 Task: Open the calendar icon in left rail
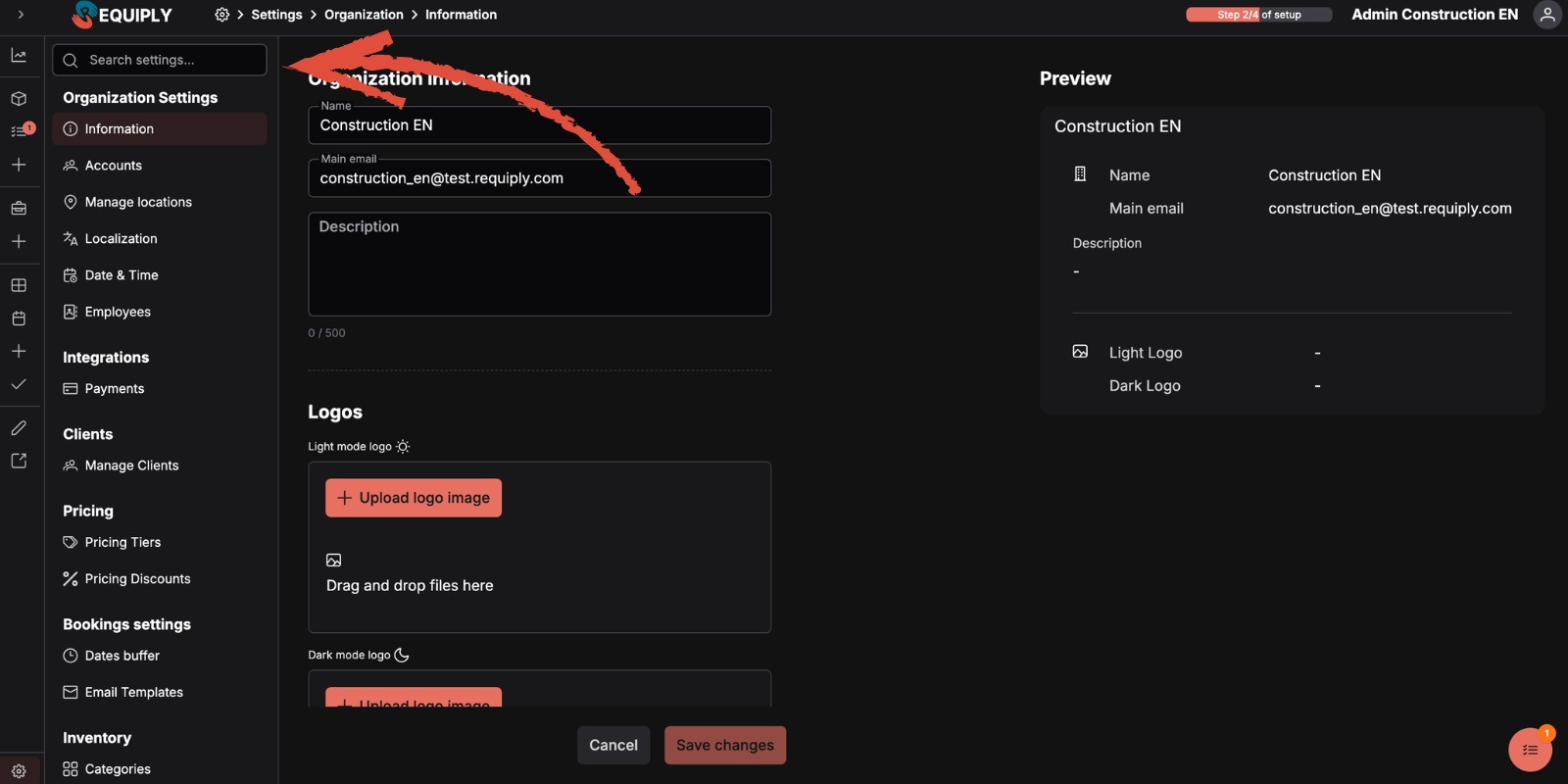[19, 318]
